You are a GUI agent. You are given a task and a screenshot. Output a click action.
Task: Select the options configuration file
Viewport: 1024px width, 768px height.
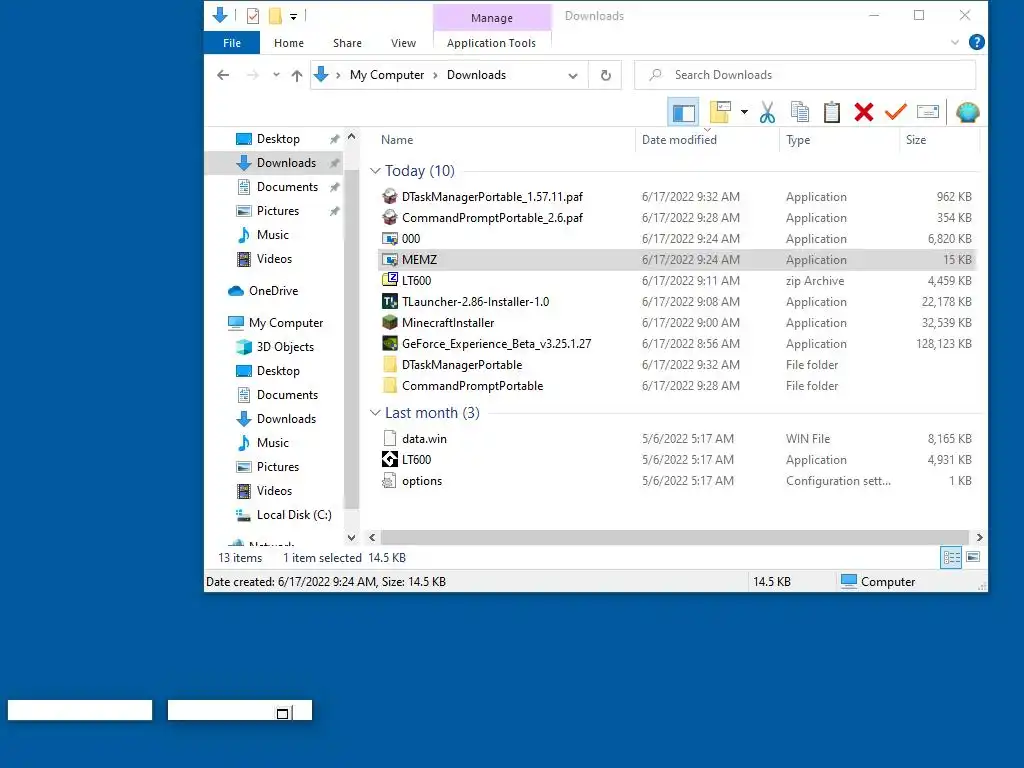[x=677, y=481]
